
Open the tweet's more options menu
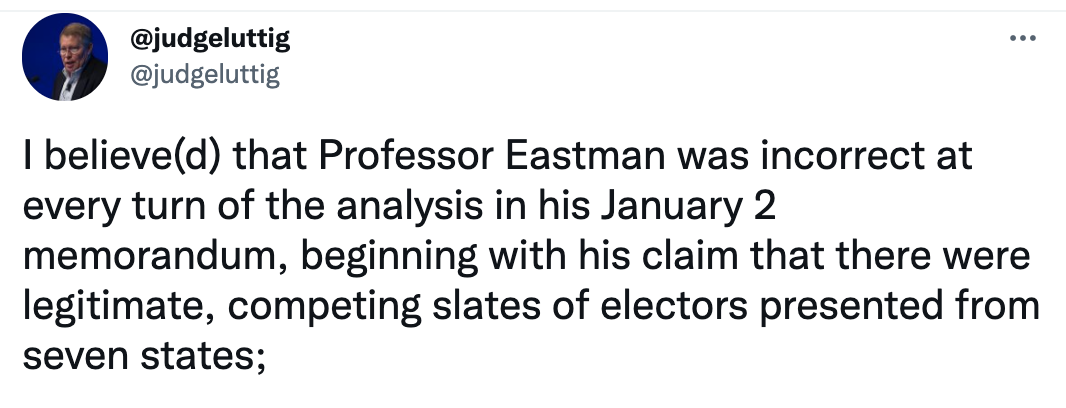(1020, 41)
